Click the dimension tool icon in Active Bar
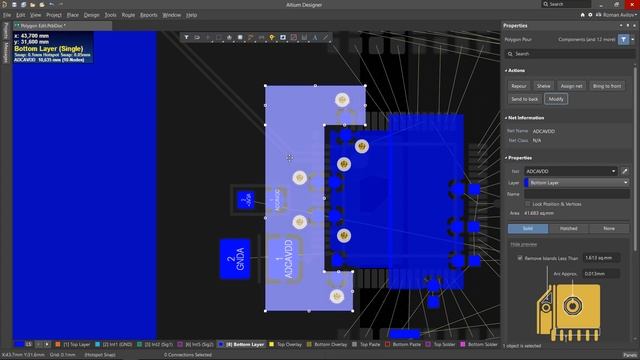Viewport: 640px width, 360px height. pyautogui.click(x=304, y=37)
